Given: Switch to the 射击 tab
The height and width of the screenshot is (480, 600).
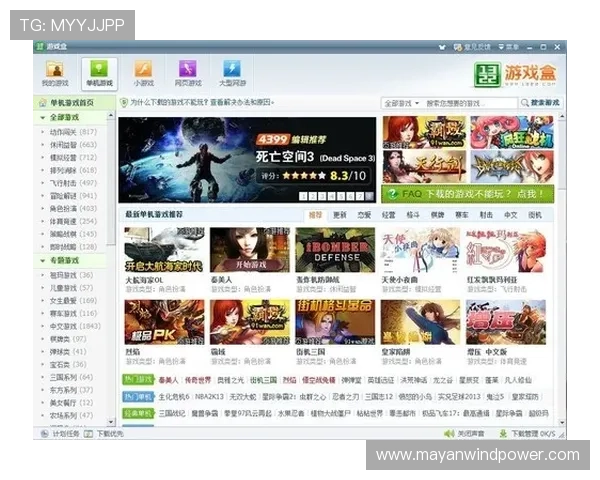Looking at the screenshot, I should click(x=486, y=215).
